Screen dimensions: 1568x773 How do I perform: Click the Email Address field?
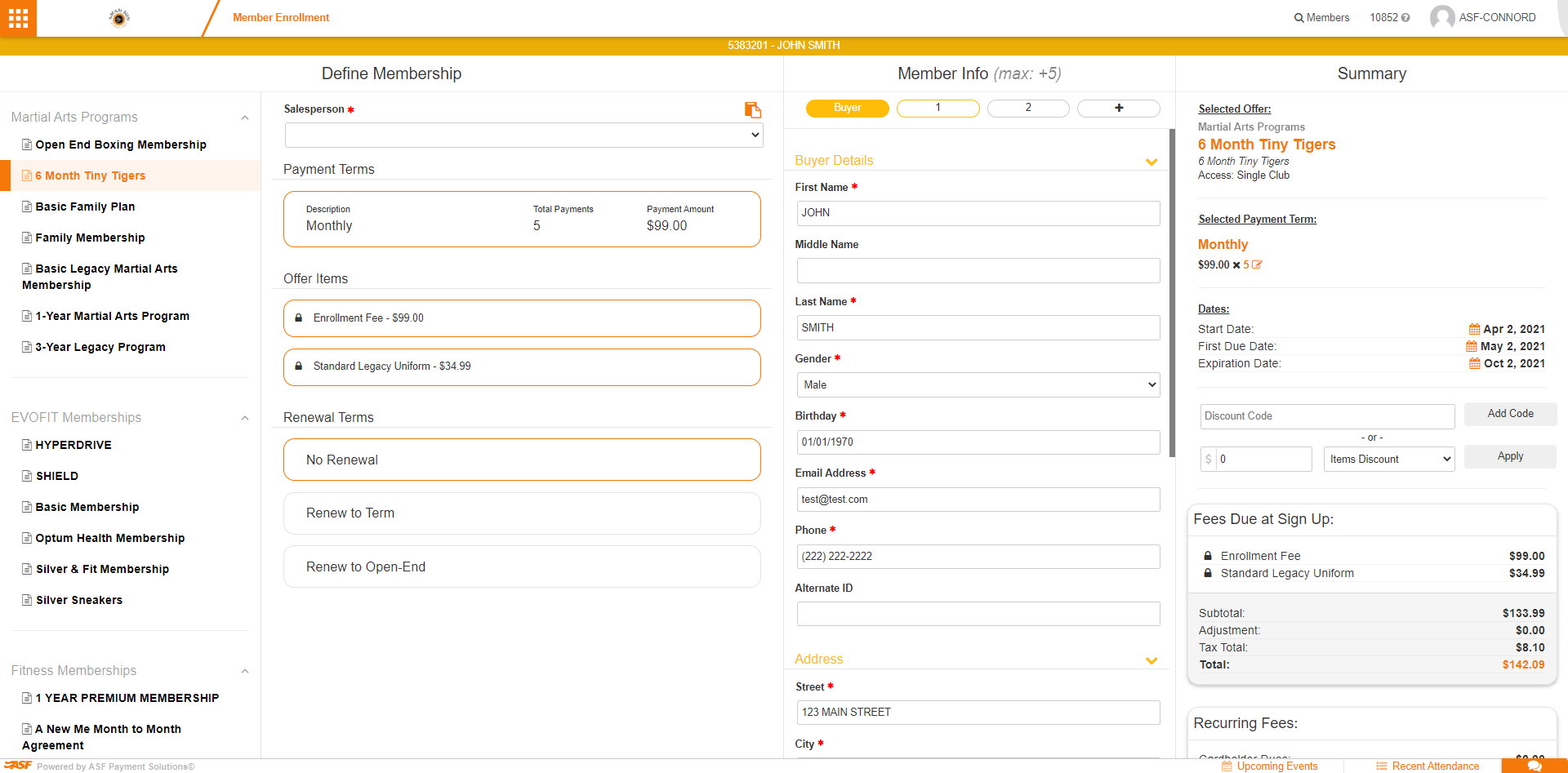(x=978, y=500)
